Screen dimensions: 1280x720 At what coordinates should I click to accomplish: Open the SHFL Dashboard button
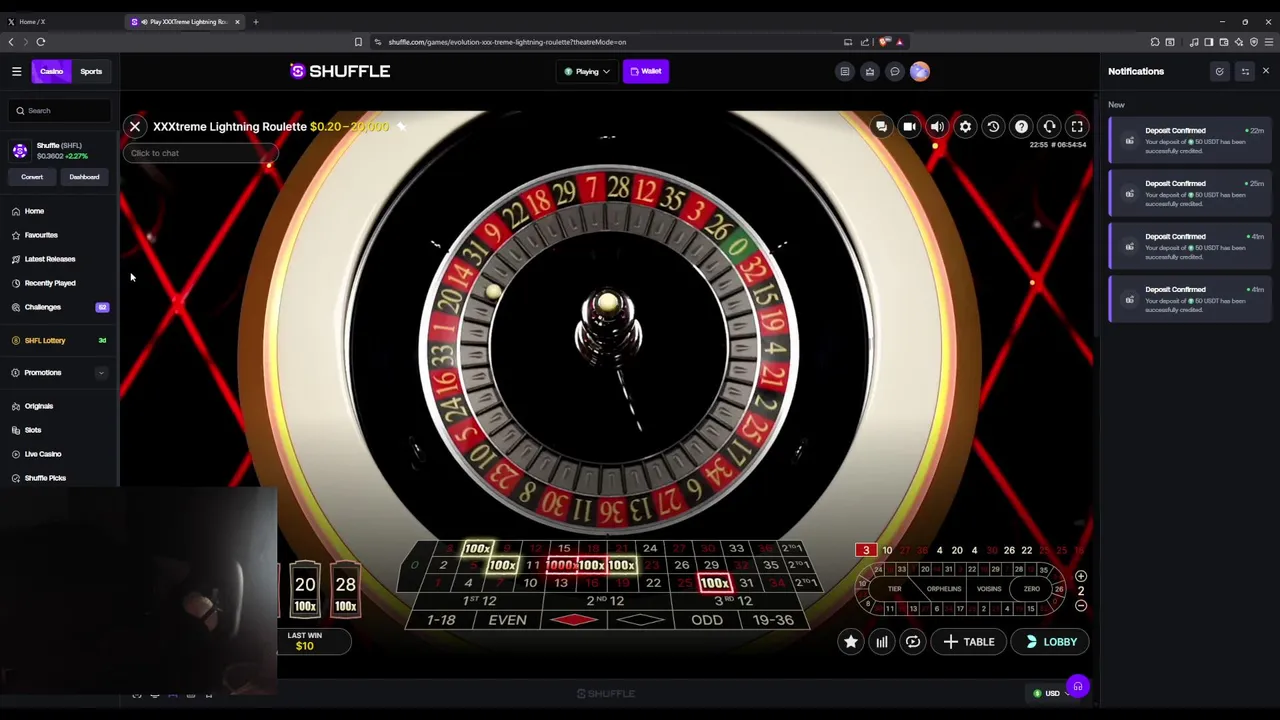pos(84,177)
